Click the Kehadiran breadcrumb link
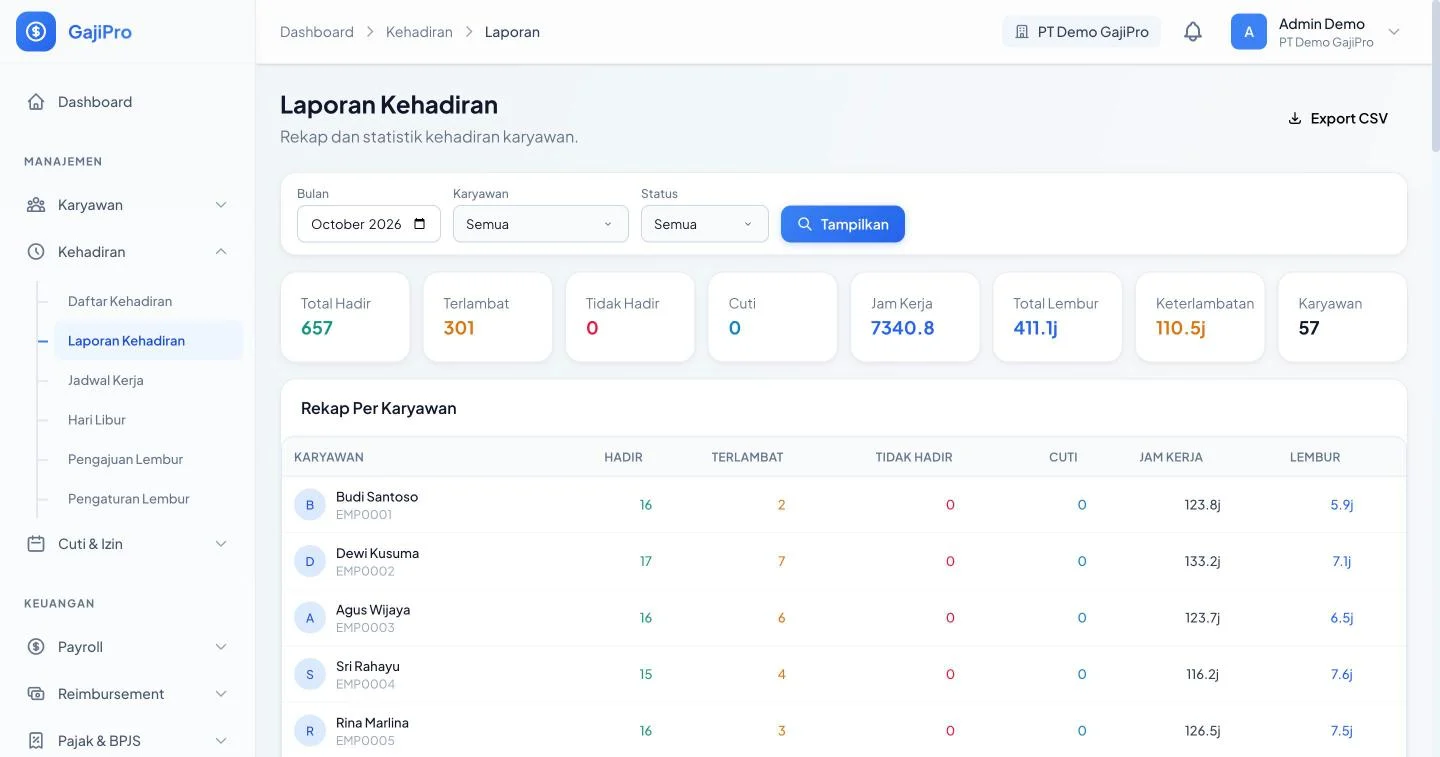Screen dimensions: 1440x757 coord(419,32)
